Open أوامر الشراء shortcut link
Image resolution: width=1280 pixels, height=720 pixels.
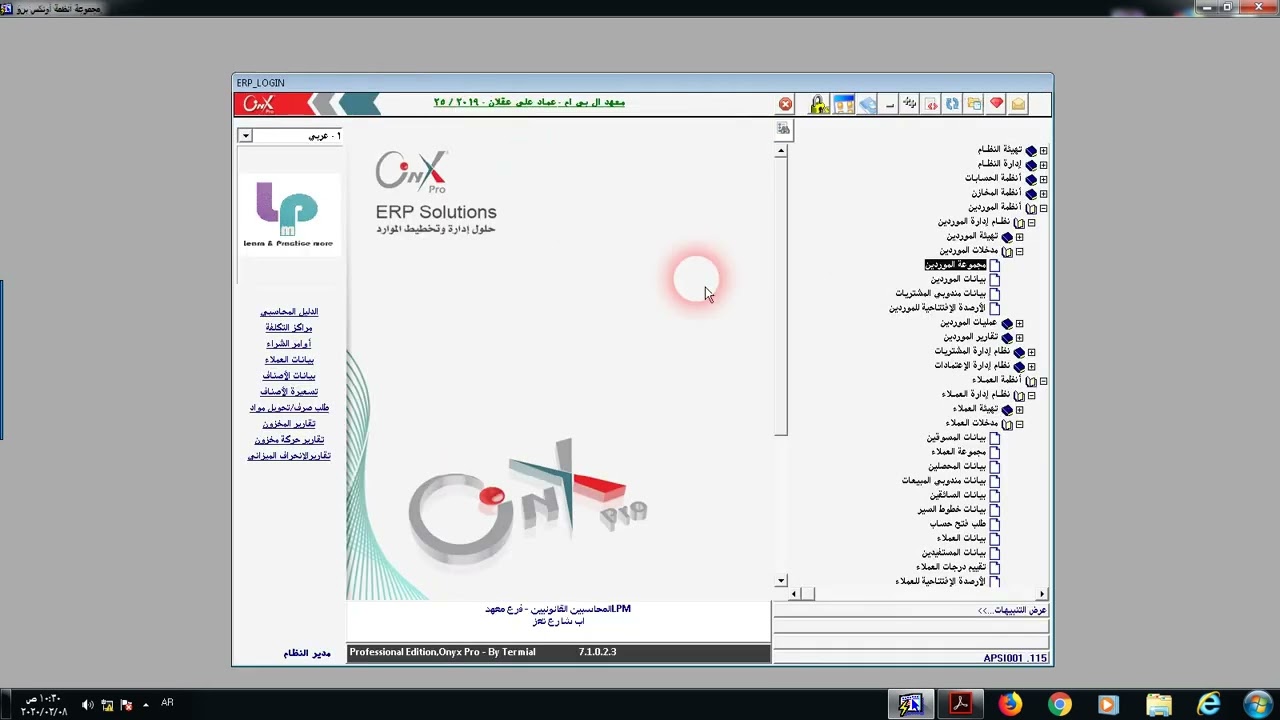[289, 344]
